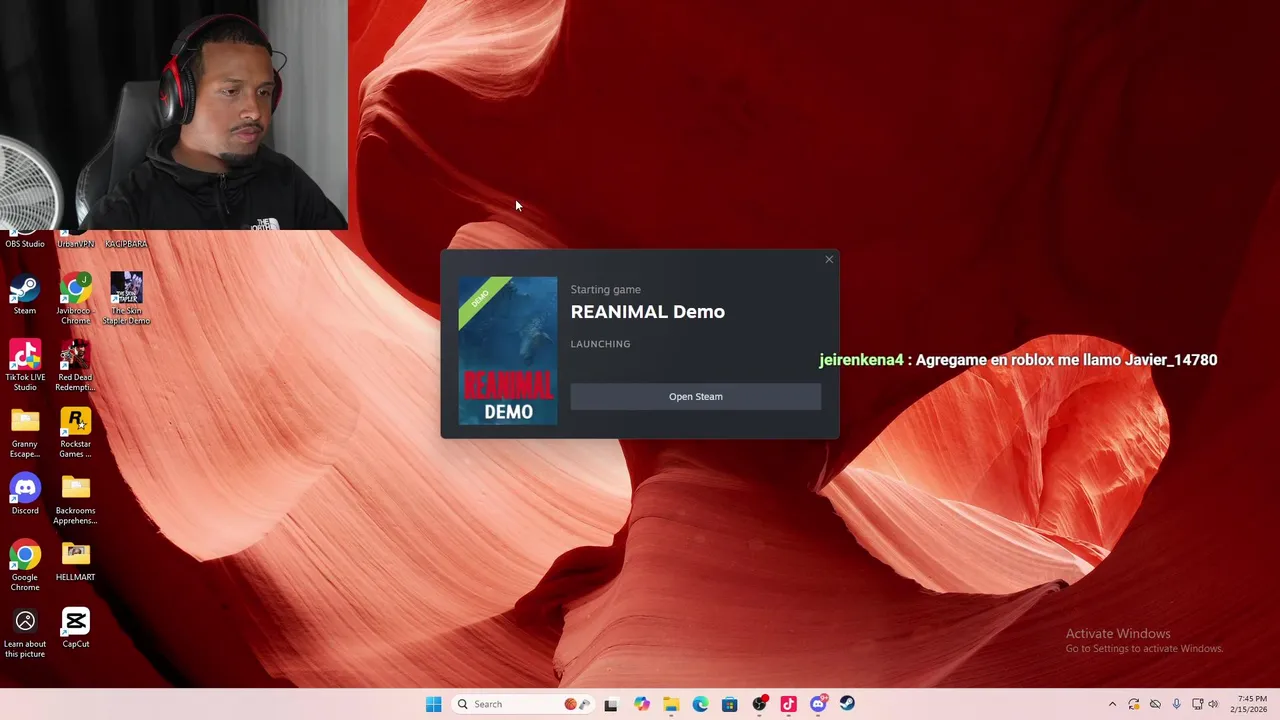Image resolution: width=1280 pixels, height=720 pixels.
Task: Open File Explorer from the taskbar
Action: click(x=670, y=704)
